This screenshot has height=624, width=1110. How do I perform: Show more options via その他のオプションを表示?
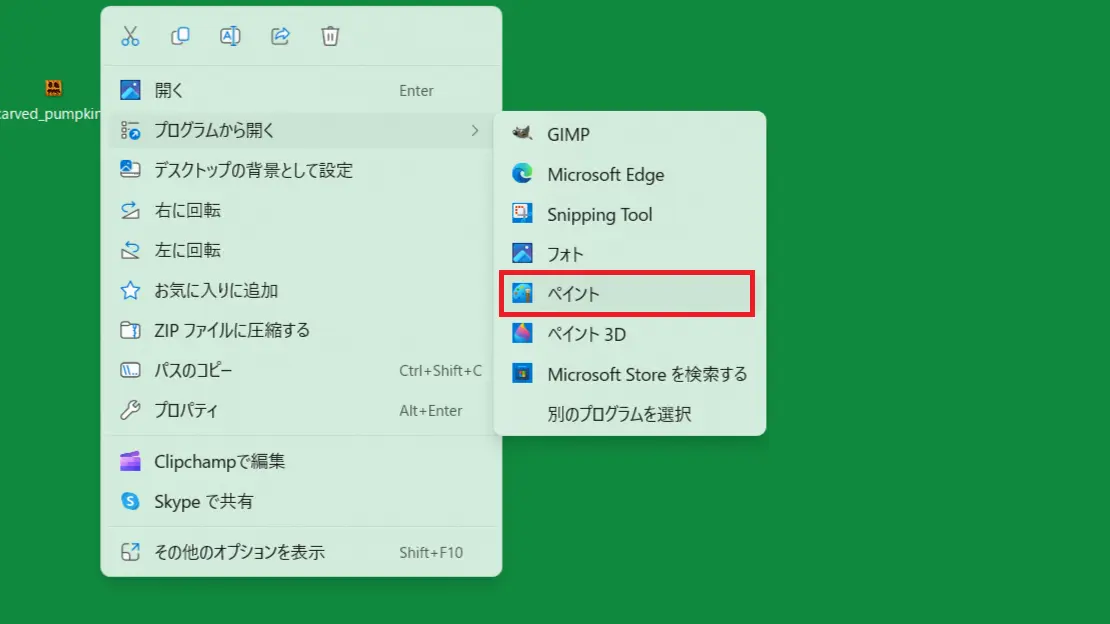click(239, 552)
